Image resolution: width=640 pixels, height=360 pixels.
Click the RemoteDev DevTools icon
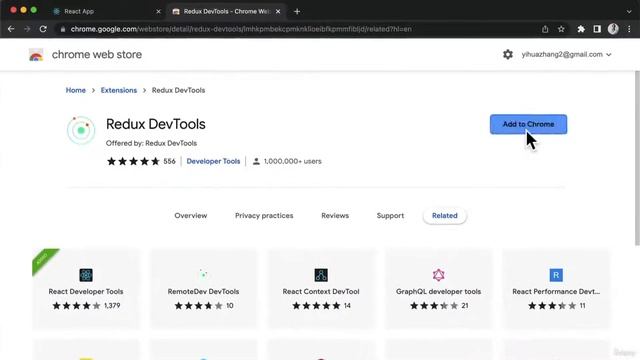(203, 274)
